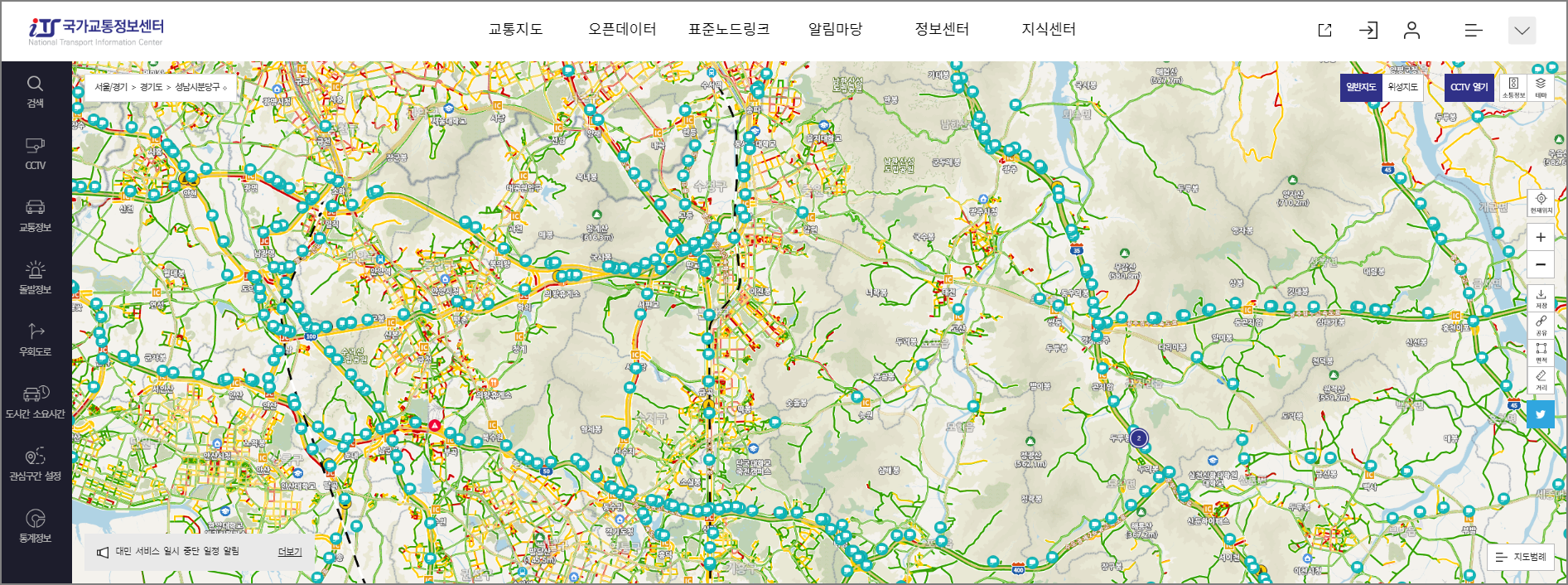
Task: Zoom in the map with plus button
Action: point(1541,238)
